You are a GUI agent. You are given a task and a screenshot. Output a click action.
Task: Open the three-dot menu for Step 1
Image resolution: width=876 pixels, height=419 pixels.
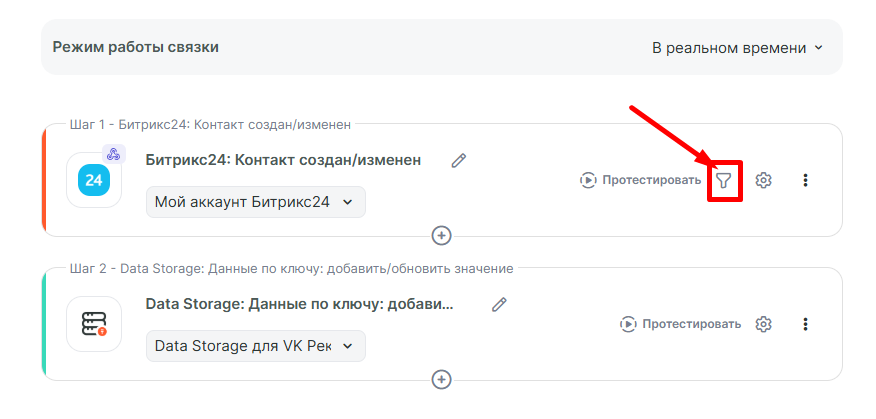[x=805, y=181]
